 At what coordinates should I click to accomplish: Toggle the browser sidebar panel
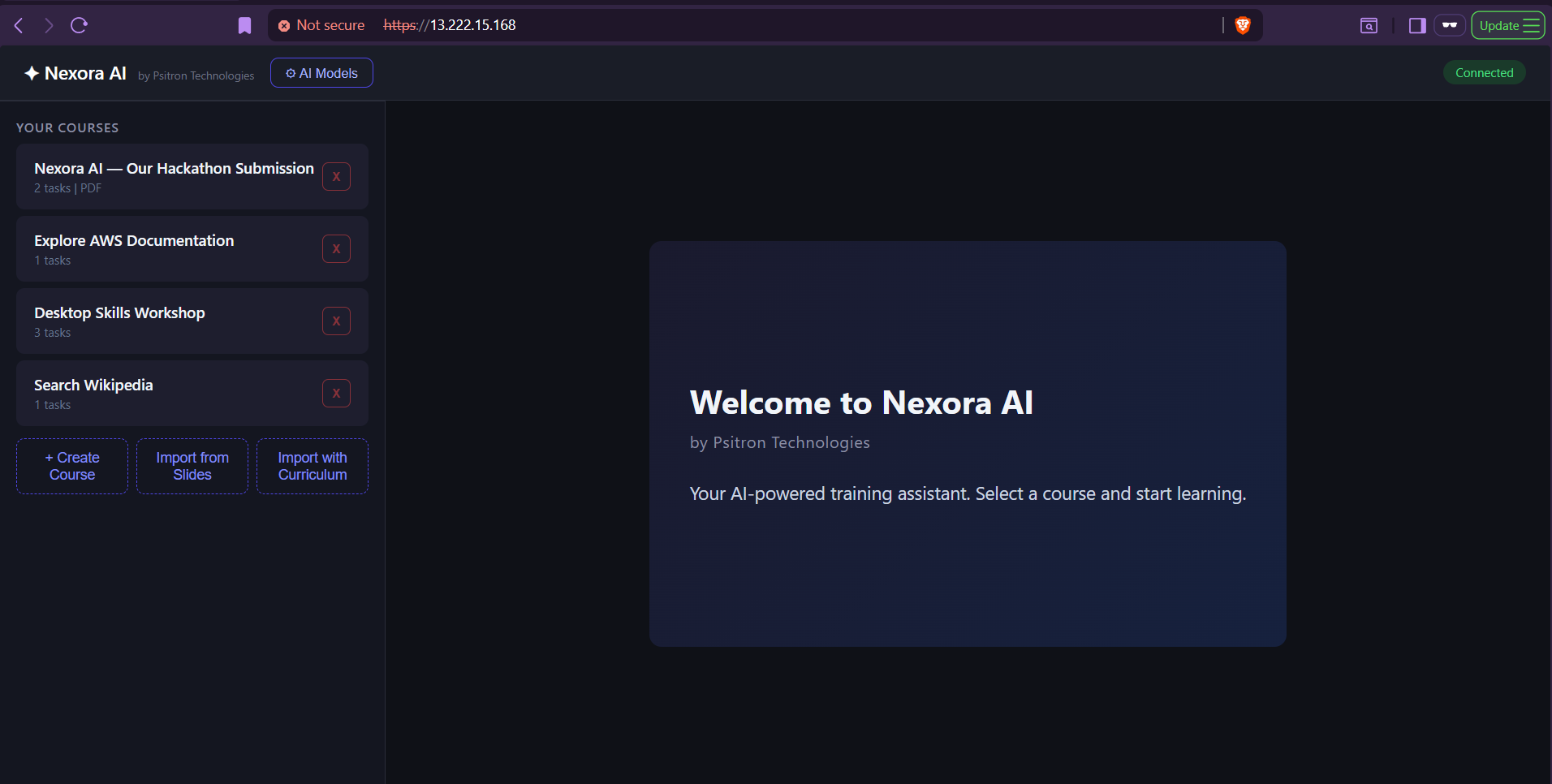click(1417, 25)
